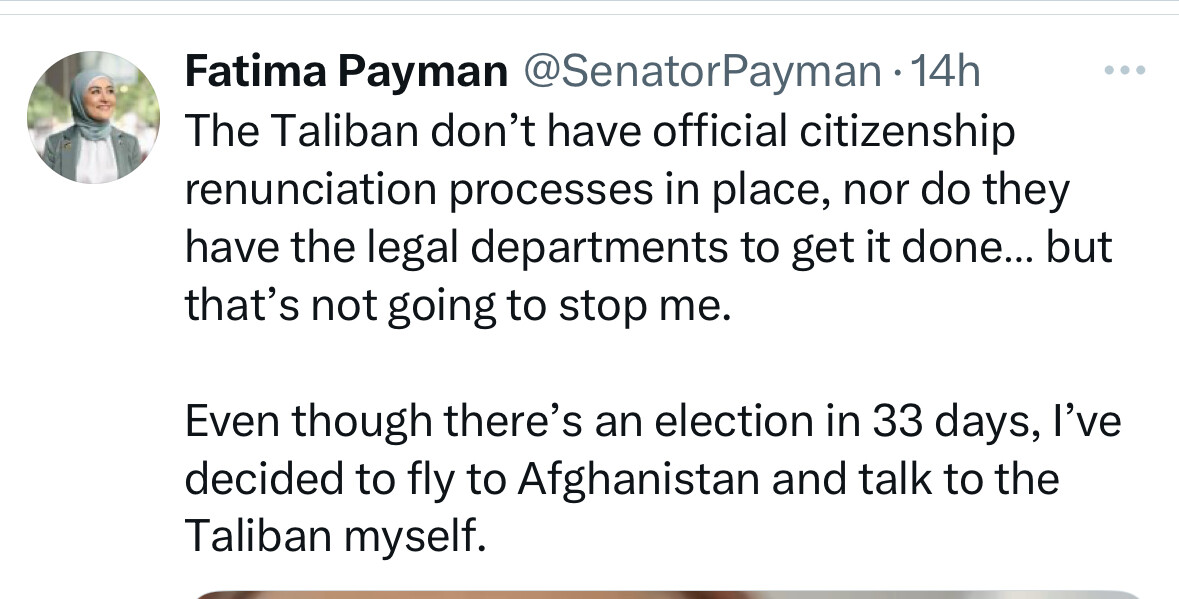This screenshot has width=1179, height=599.
Task: Click the line "that's not going to stop me."
Action: [451, 306]
